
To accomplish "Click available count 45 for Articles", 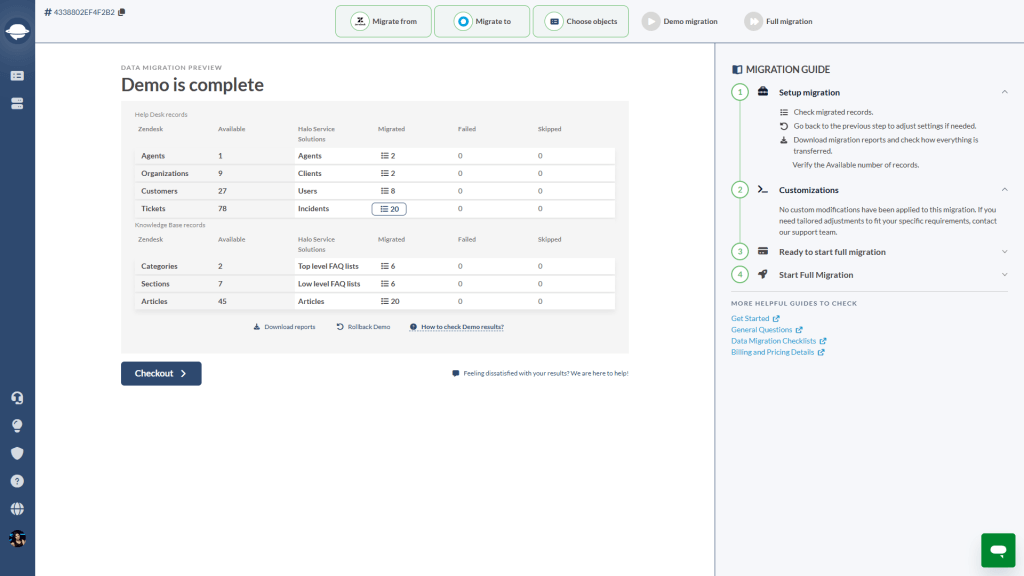I will point(222,302).
